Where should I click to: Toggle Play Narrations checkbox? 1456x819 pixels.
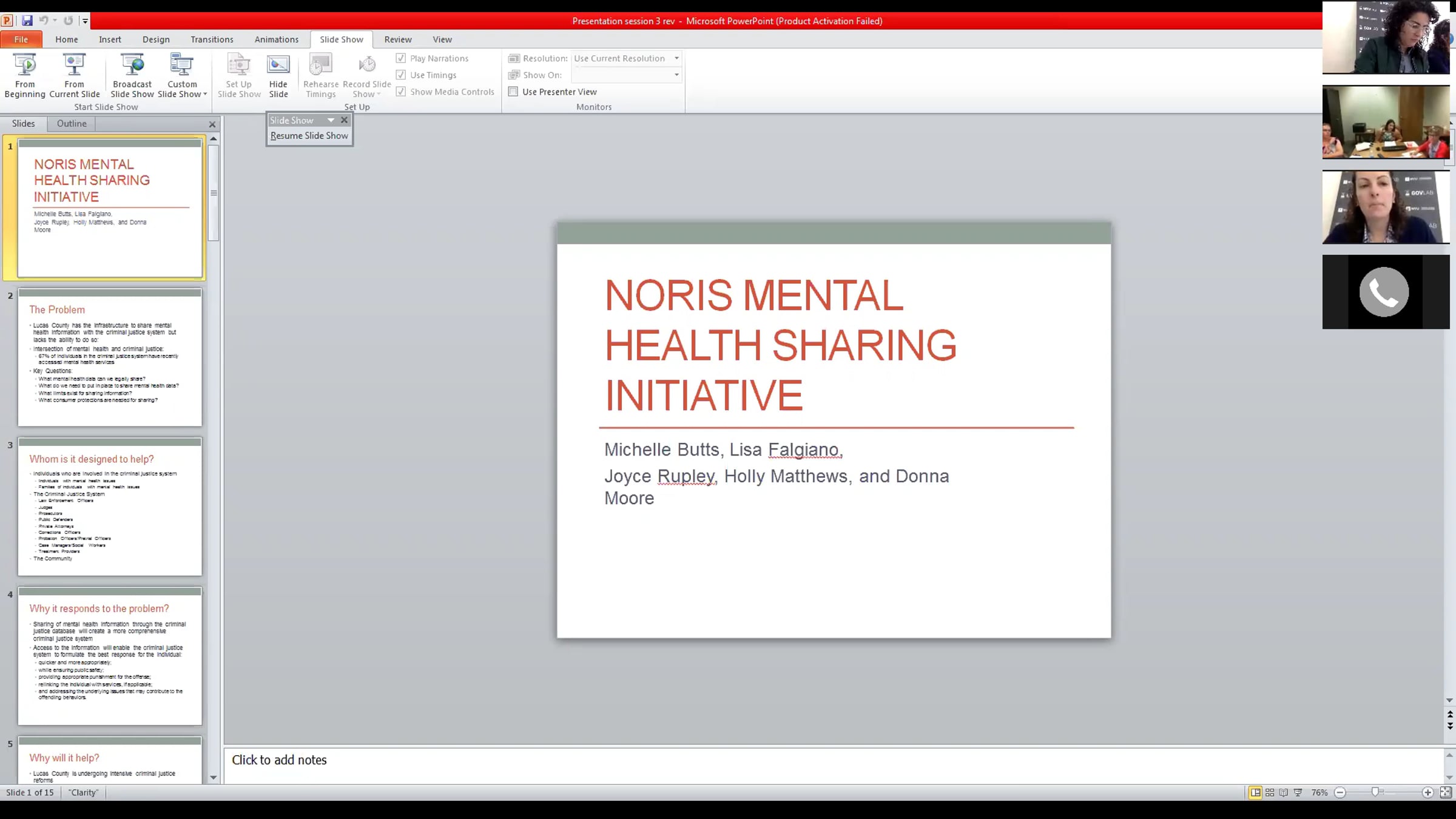click(401, 58)
